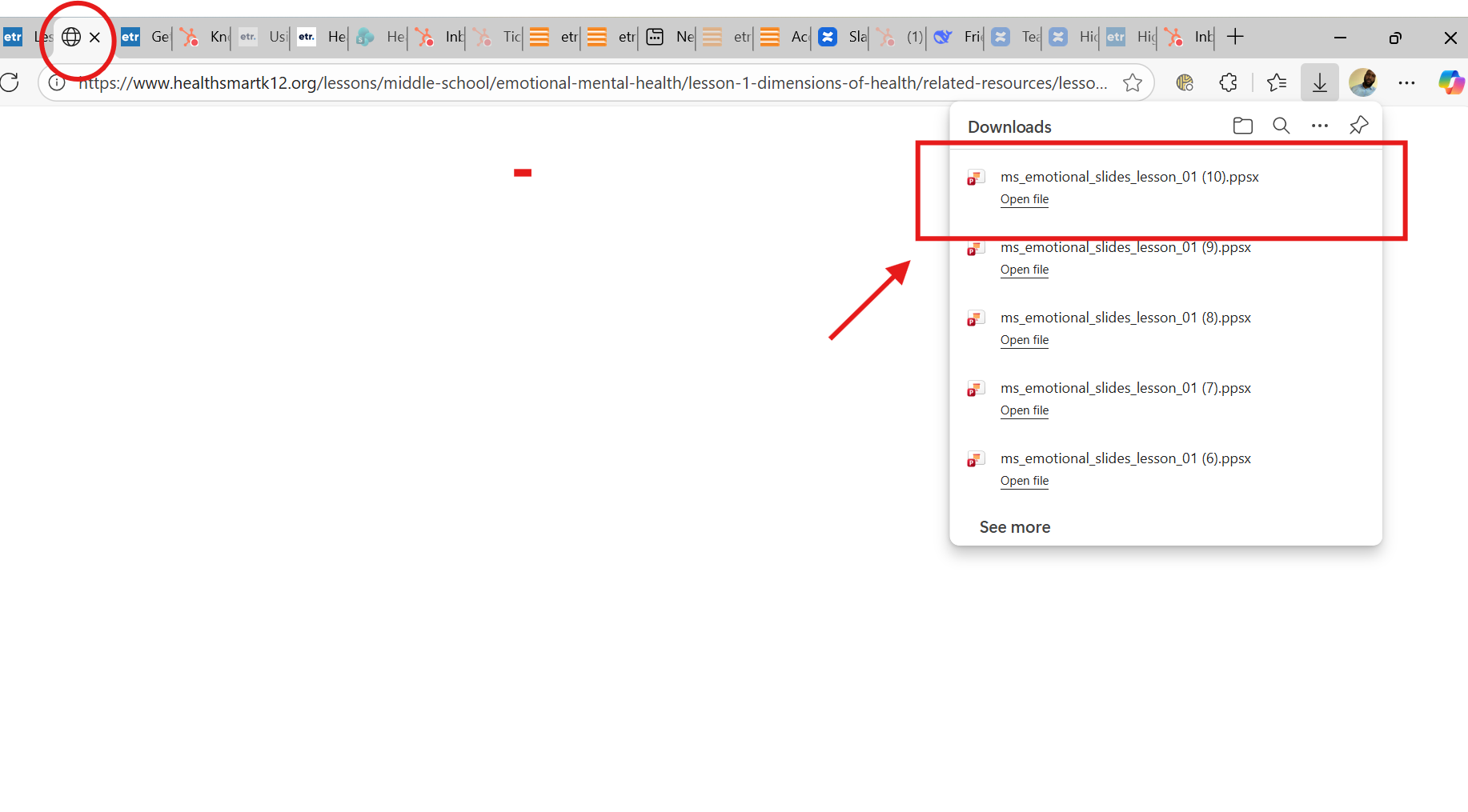Viewport: 1468px width, 812px height.
Task: Launch Copilot from the toolbar
Action: point(1450,82)
